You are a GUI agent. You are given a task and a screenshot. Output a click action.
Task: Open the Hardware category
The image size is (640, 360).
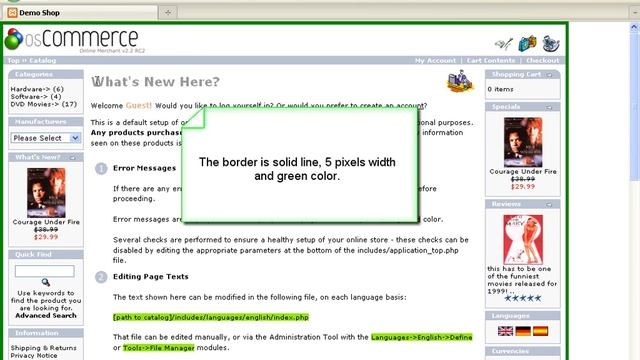coord(37,89)
